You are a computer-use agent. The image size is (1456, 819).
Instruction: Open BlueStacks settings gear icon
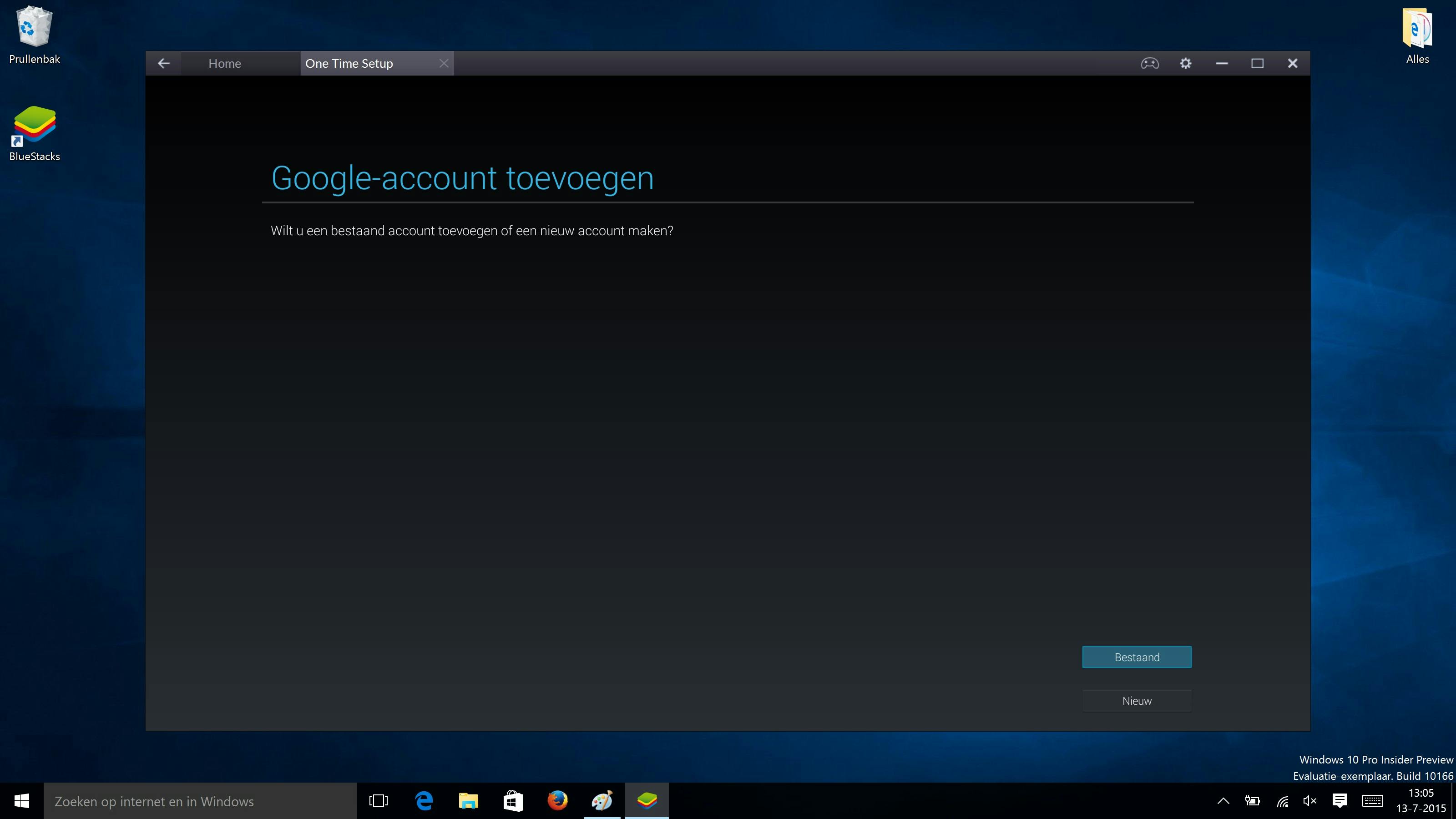coord(1185,63)
